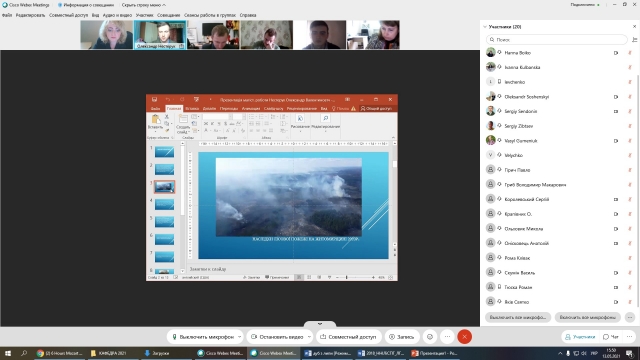
Task: Open Информация о совещании
Action: click(x=86, y=5)
